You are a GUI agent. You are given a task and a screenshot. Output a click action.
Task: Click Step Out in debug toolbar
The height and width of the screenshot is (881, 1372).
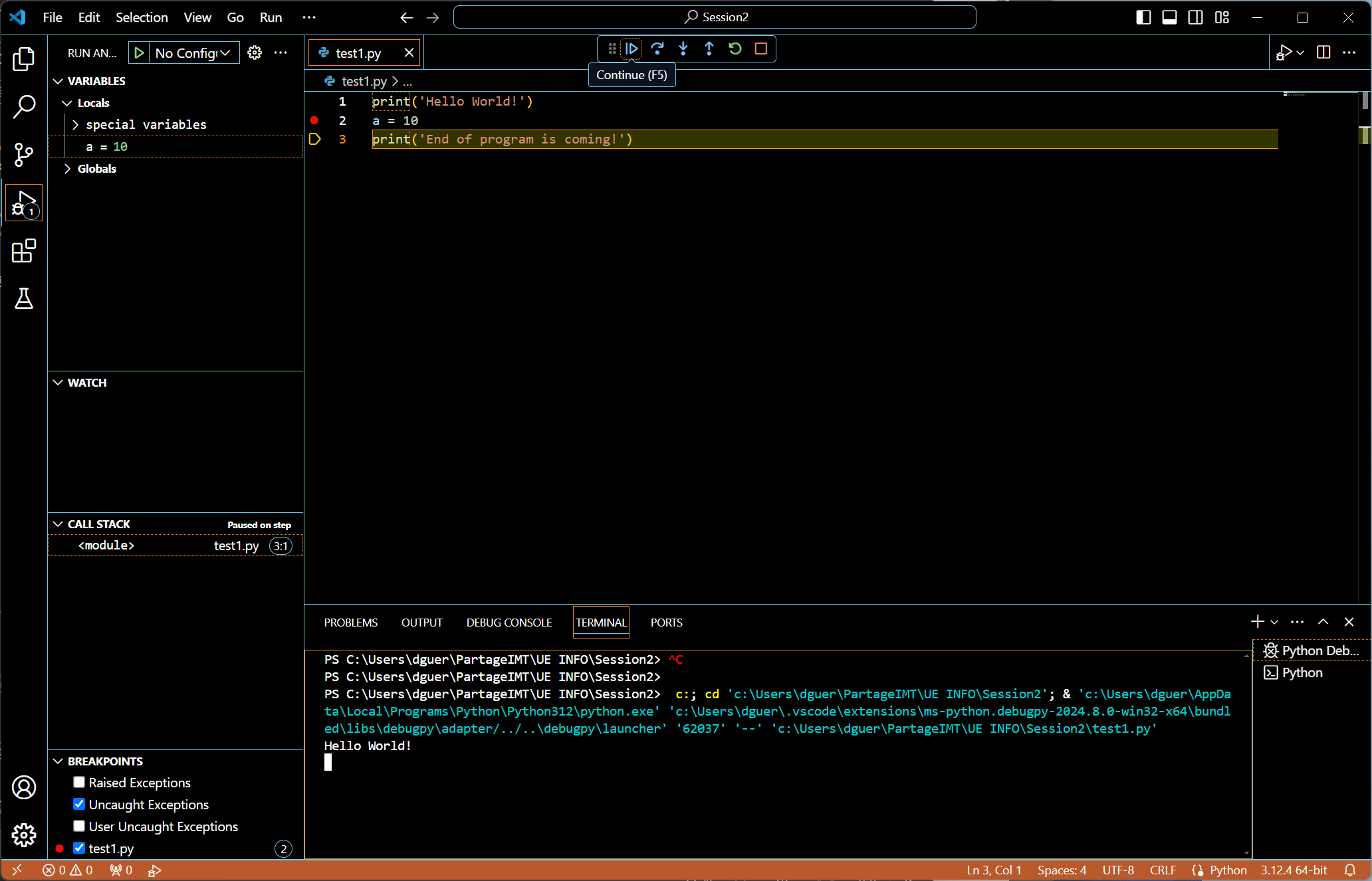click(x=709, y=49)
